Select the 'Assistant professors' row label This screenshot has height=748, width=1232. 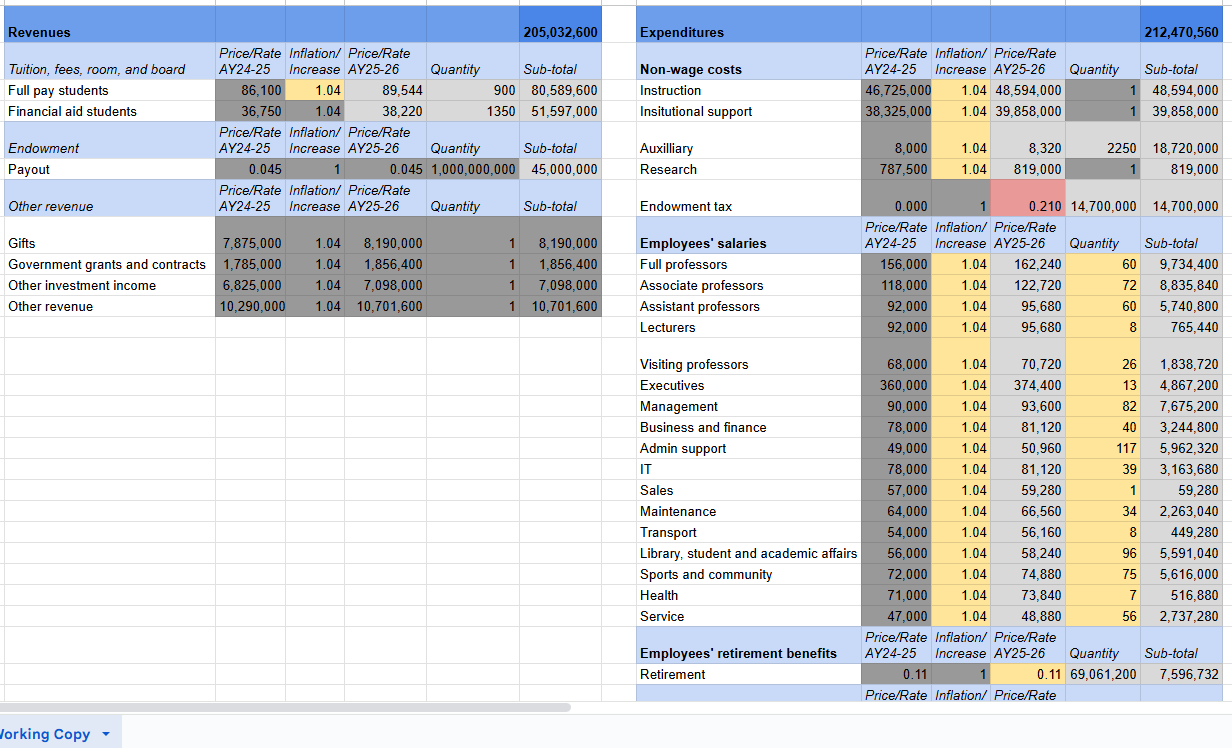click(748, 306)
